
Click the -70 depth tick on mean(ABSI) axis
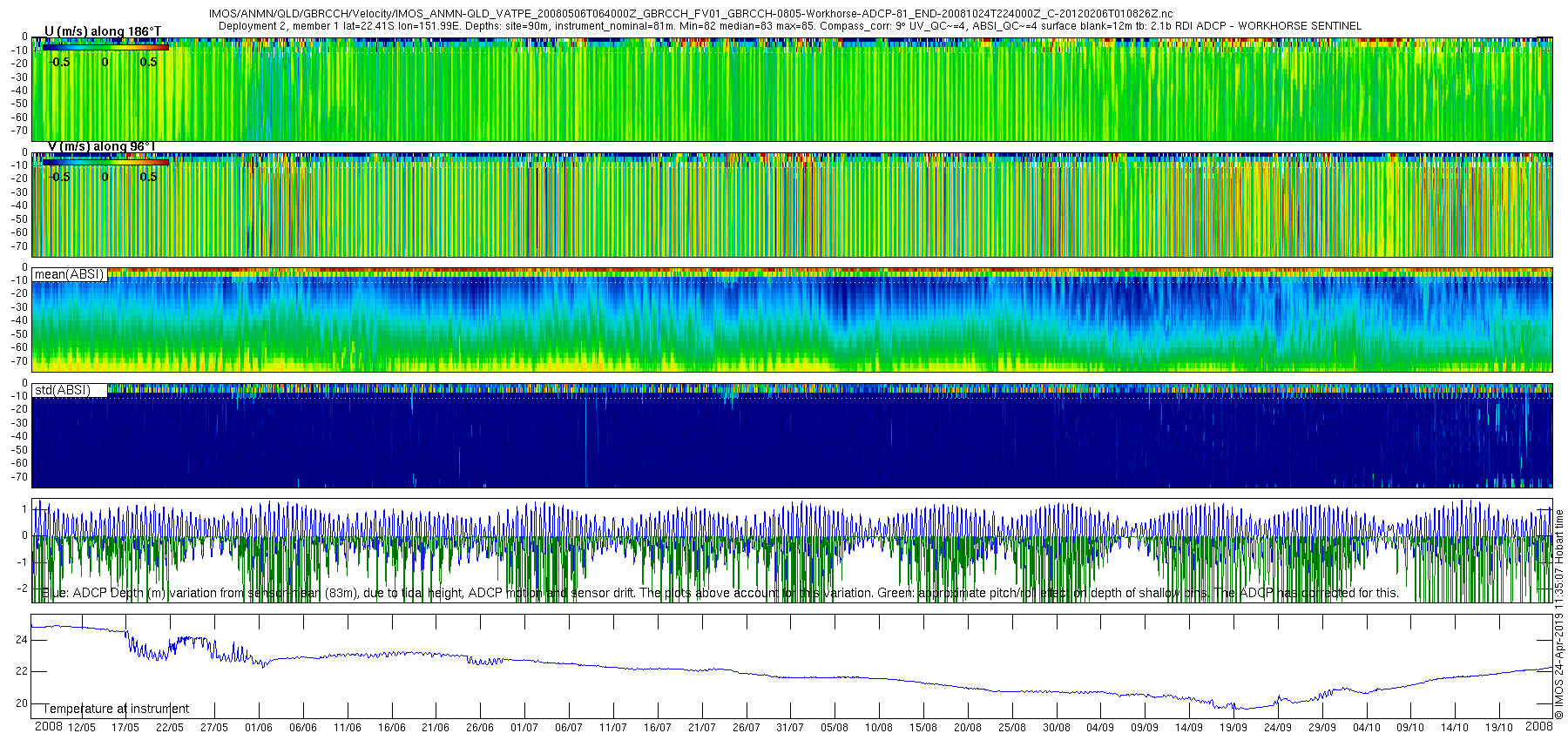(x=18, y=361)
